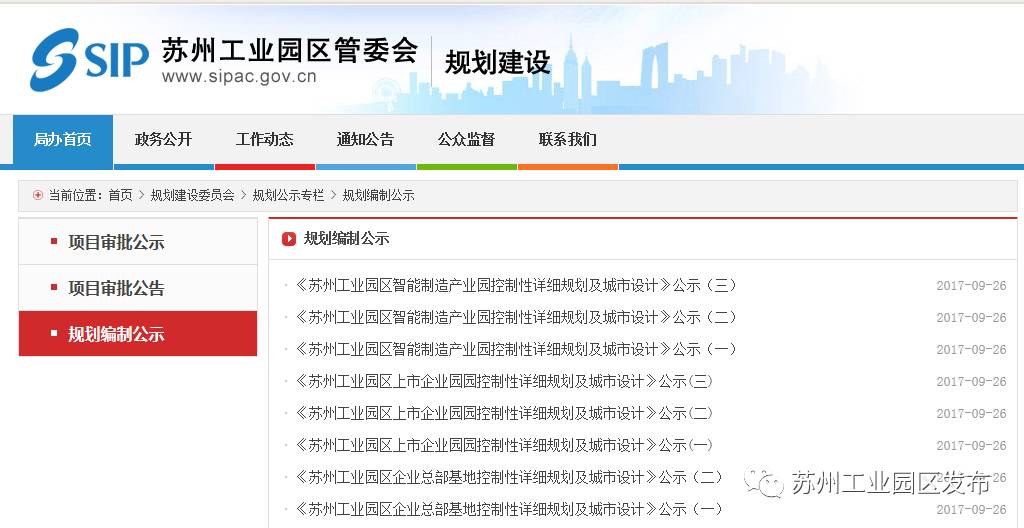Open 项目审批公告 in the sidebar
The height and width of the screenshot is (528, 1024).
(x=138, y=288)
